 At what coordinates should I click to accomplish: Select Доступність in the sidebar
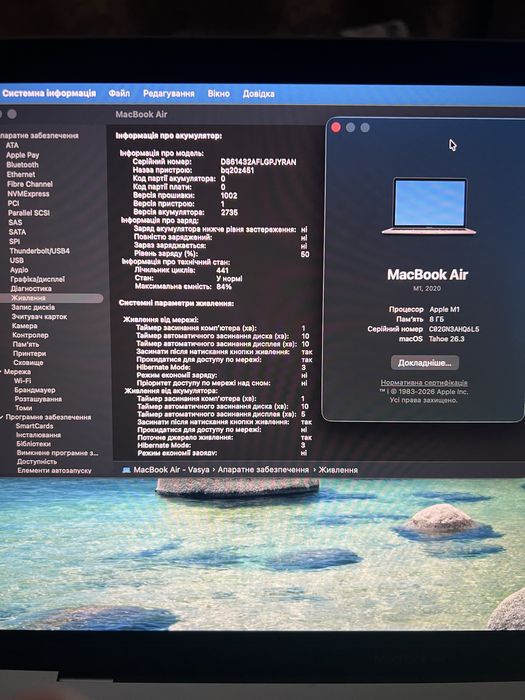click(x=37, y=462)
